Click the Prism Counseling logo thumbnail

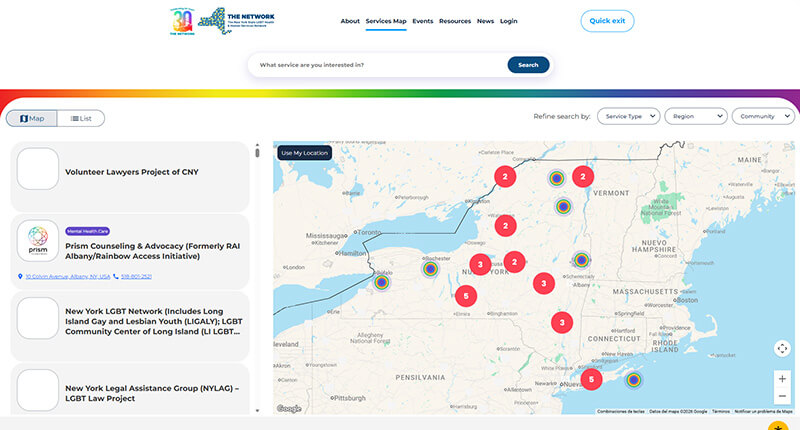tap(38, 241)
